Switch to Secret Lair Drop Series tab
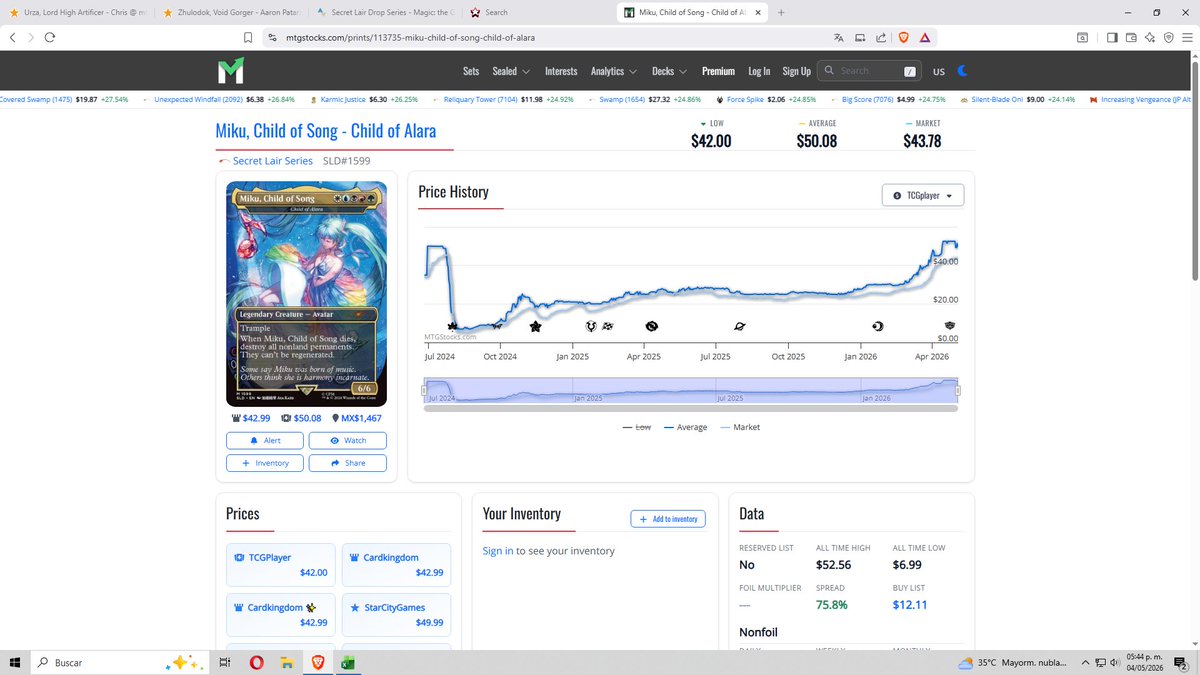The image size is (1200, 675). (x=384, y=12)
